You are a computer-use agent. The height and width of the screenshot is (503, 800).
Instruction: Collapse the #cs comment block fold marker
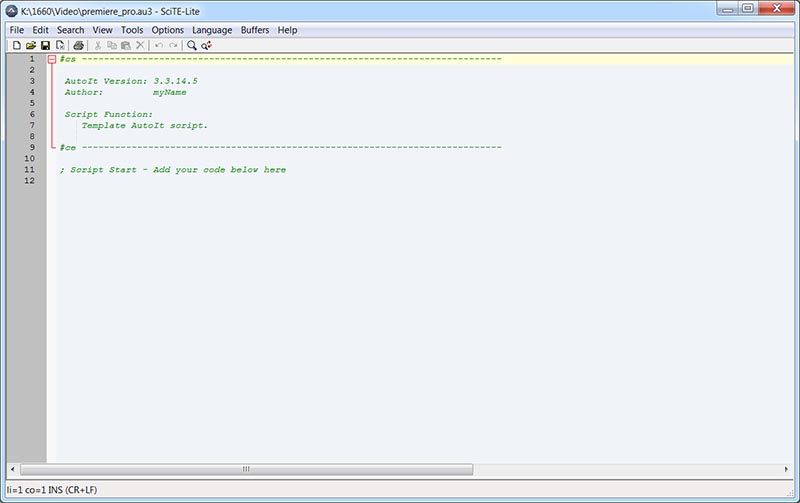click(x=52, y=59)
